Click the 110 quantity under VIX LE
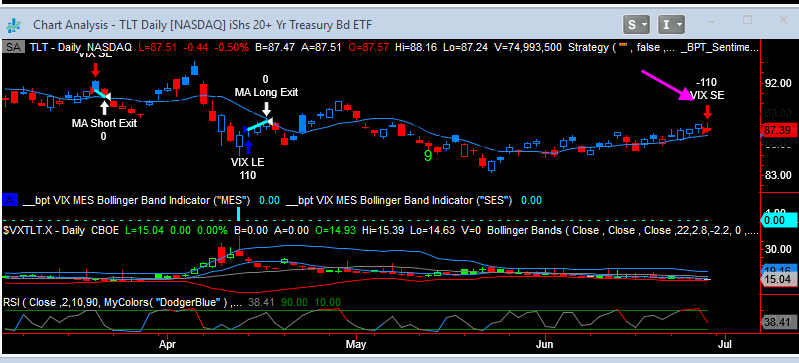Viewport: 799px width, 363px height. [x=248, y=175]
